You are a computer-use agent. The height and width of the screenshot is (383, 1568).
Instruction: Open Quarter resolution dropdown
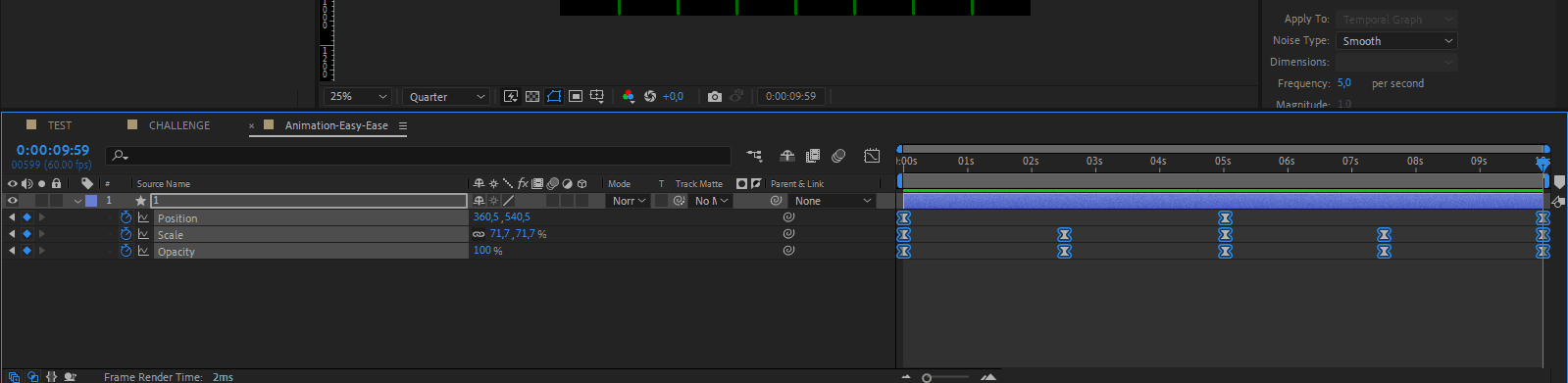pyautogui.click(x=445, y=96)
